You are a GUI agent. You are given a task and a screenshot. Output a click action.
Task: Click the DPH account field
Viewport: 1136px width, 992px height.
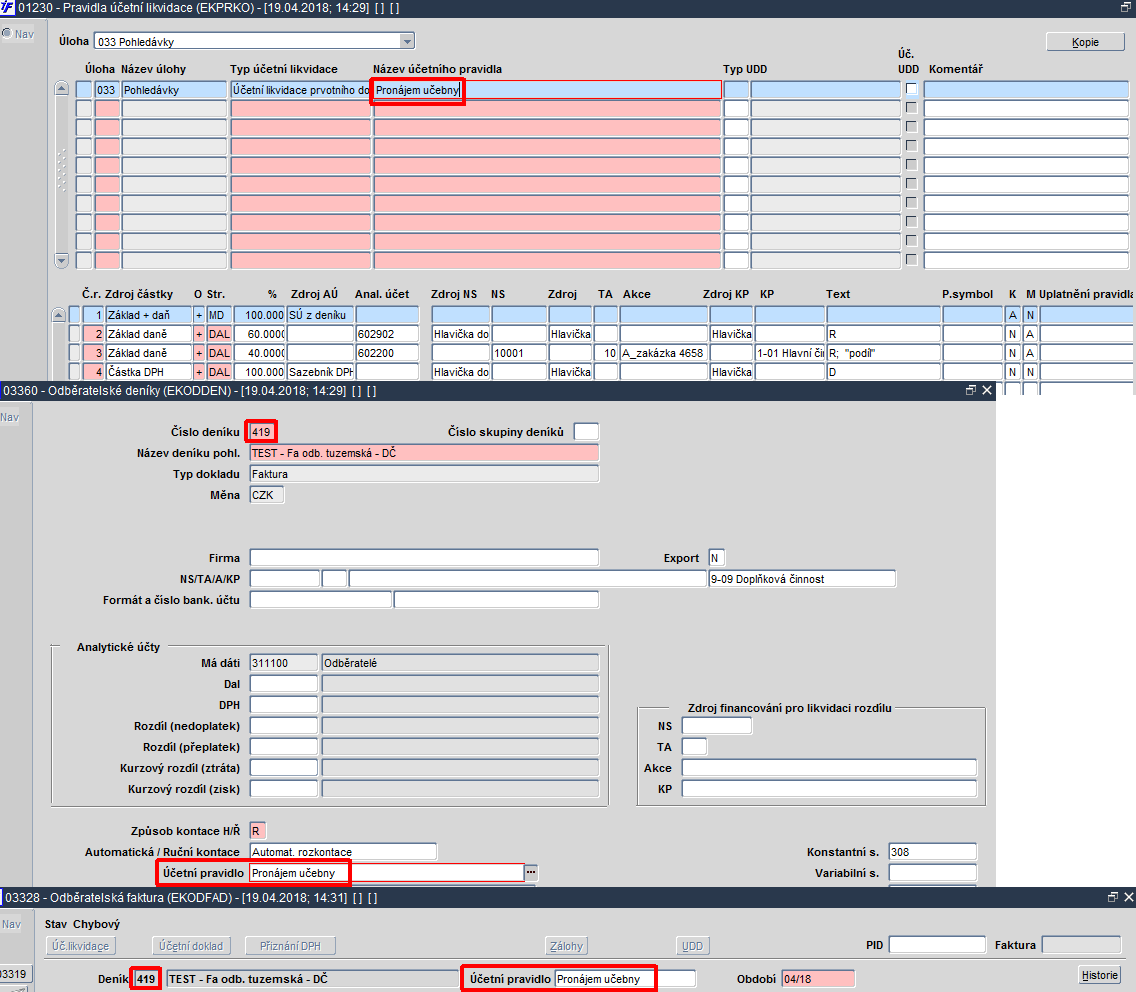pos(283,705)
